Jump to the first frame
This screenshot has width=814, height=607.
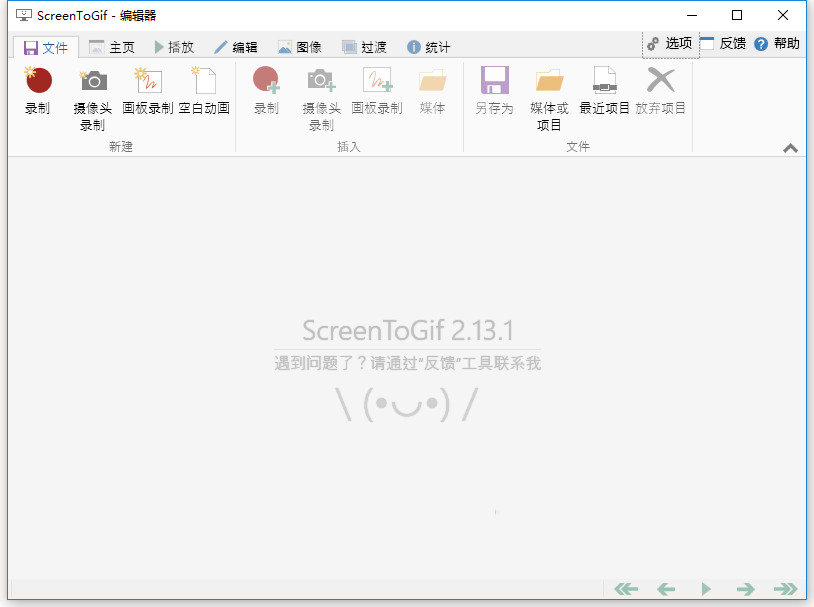tap(625, 589)
